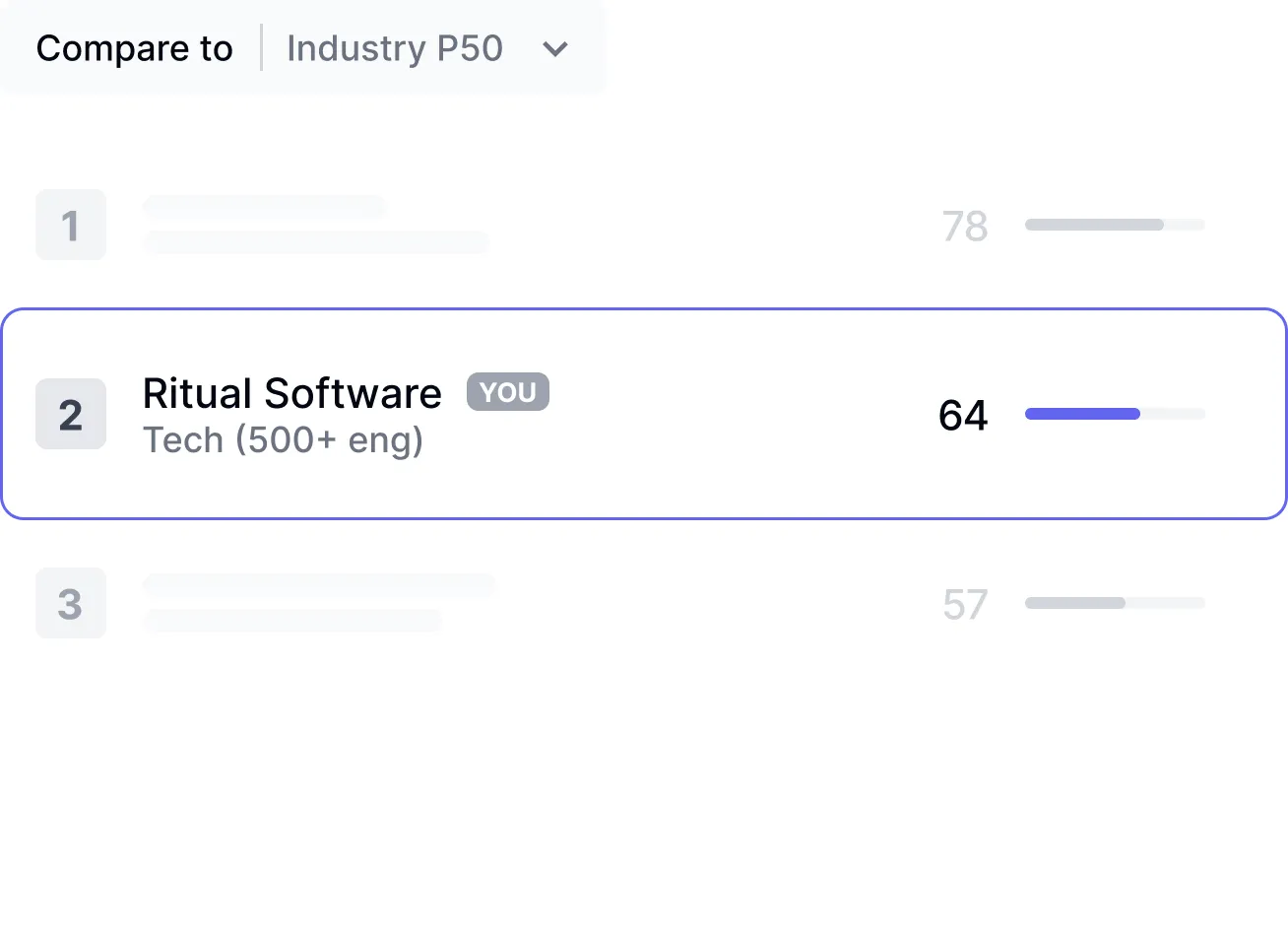This screenshot has height=934, width=1288.
Task: Click the Compare to label
Action: [134, 48]
